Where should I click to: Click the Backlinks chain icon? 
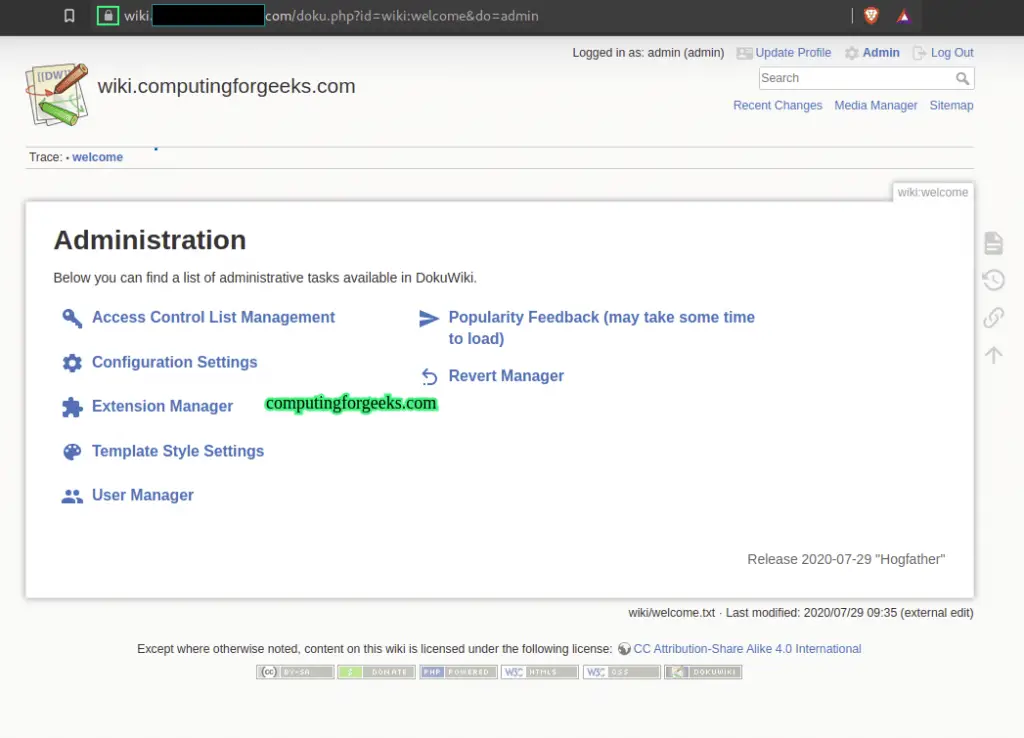click(993, 317)
